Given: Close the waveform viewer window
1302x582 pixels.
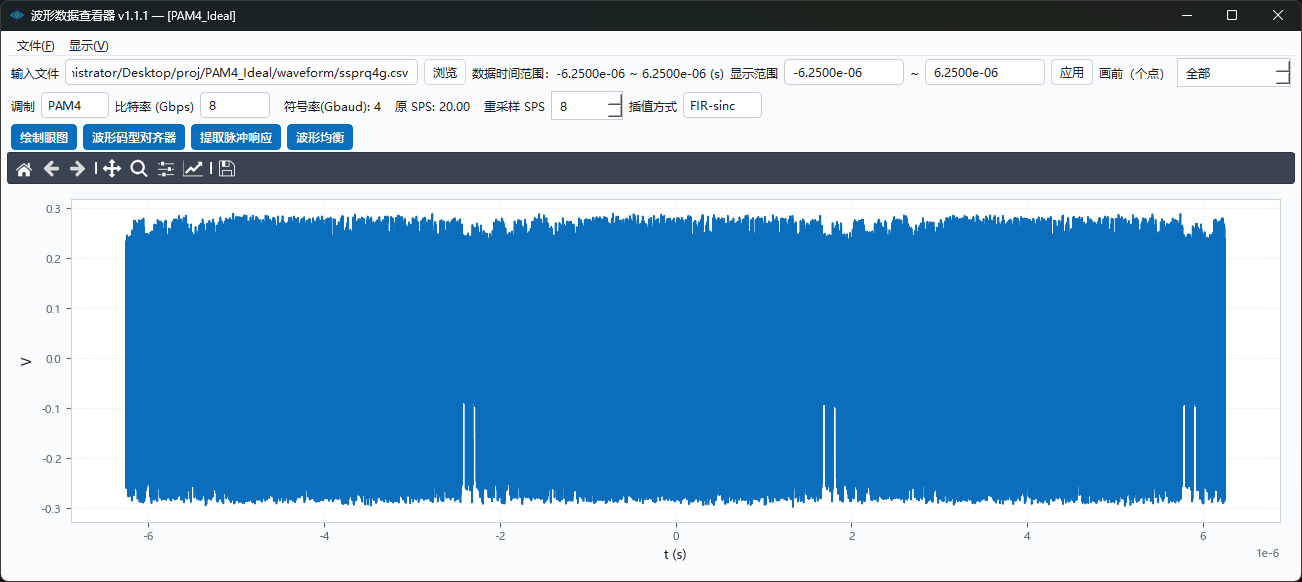Looking at the screenshot, I should [1278, 15].
